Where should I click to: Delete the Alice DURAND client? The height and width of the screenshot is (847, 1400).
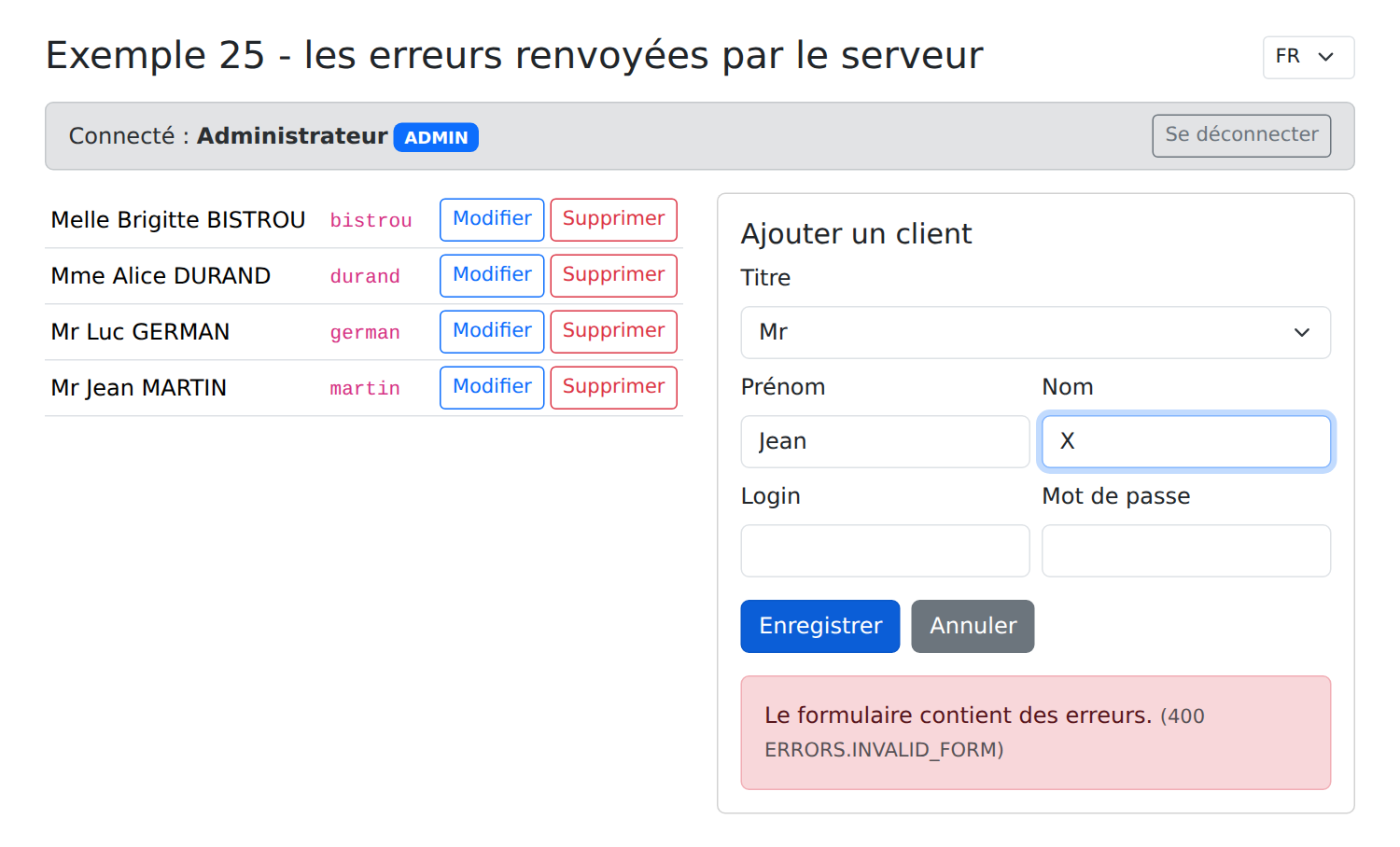click(613, 275)
